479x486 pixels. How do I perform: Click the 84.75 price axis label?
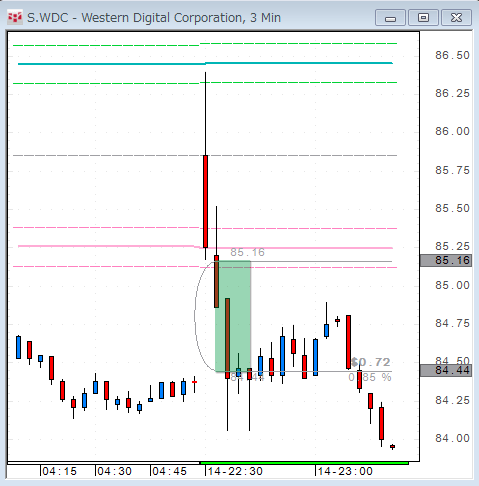pyautogui.click(x=452, y=323)
